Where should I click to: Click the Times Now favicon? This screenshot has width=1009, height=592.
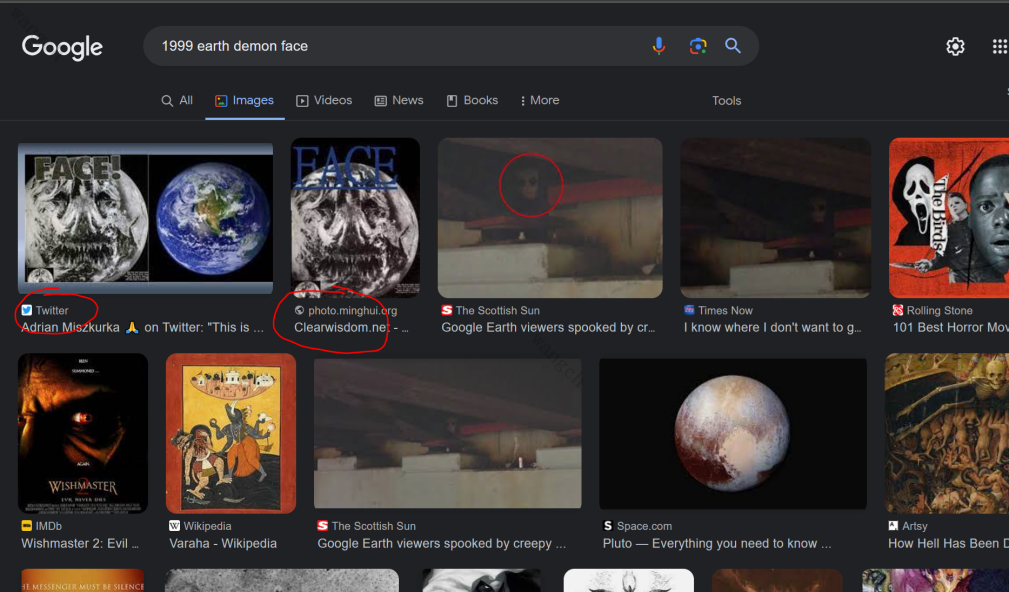click(689, 310)
